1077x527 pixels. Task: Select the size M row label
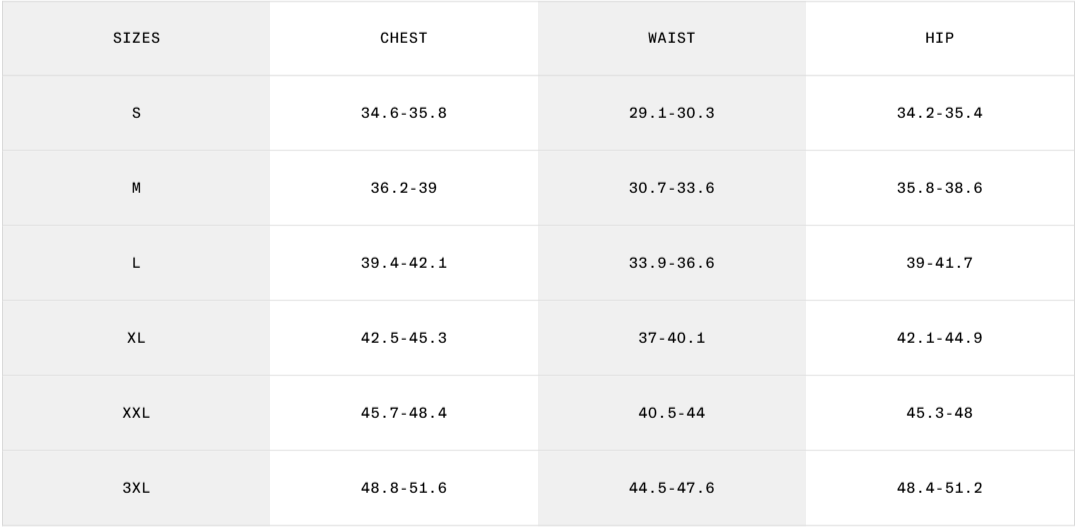click(x=136, y=188)
